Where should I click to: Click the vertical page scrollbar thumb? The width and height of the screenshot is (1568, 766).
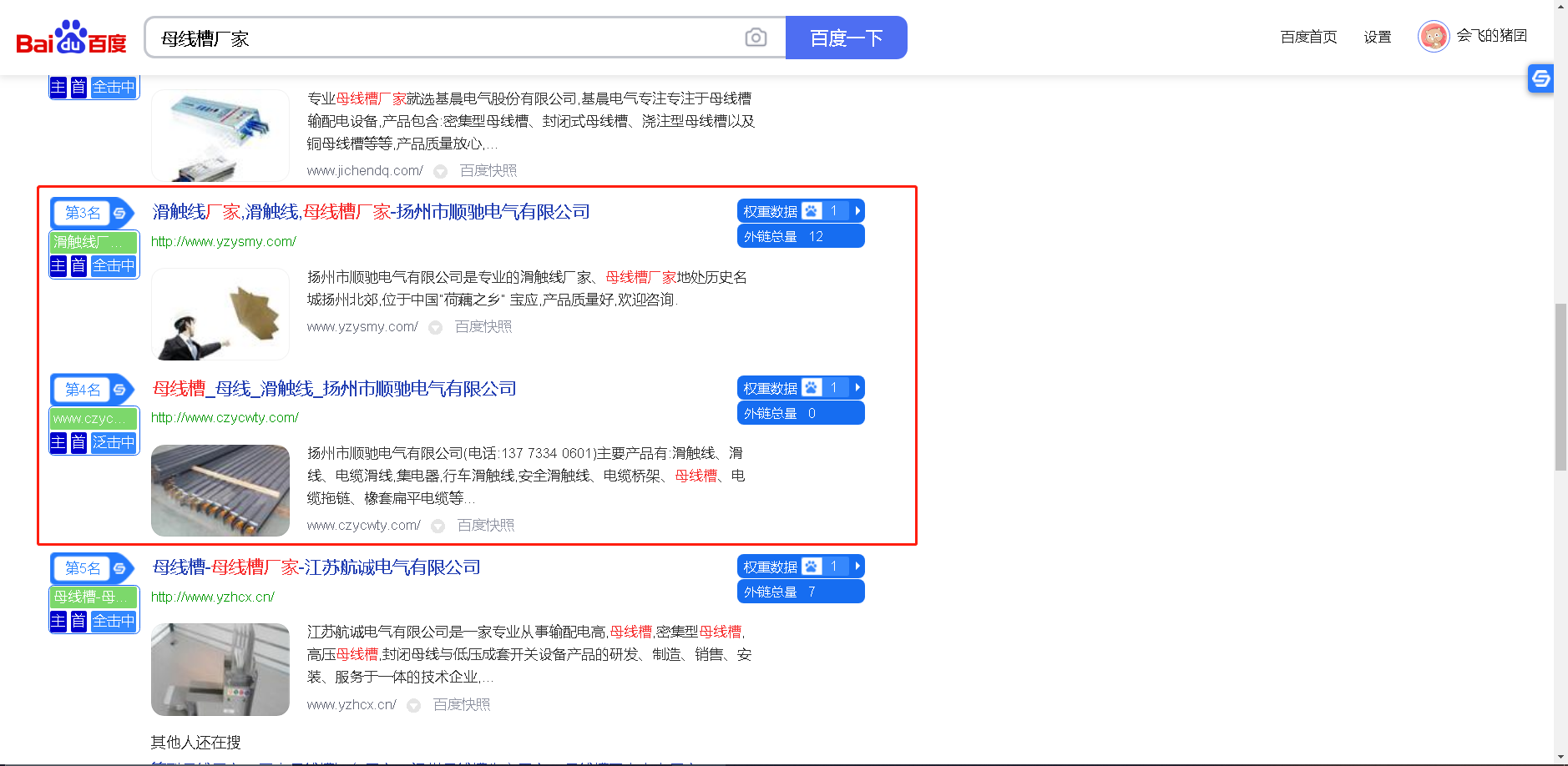(x=1560, y=387)
